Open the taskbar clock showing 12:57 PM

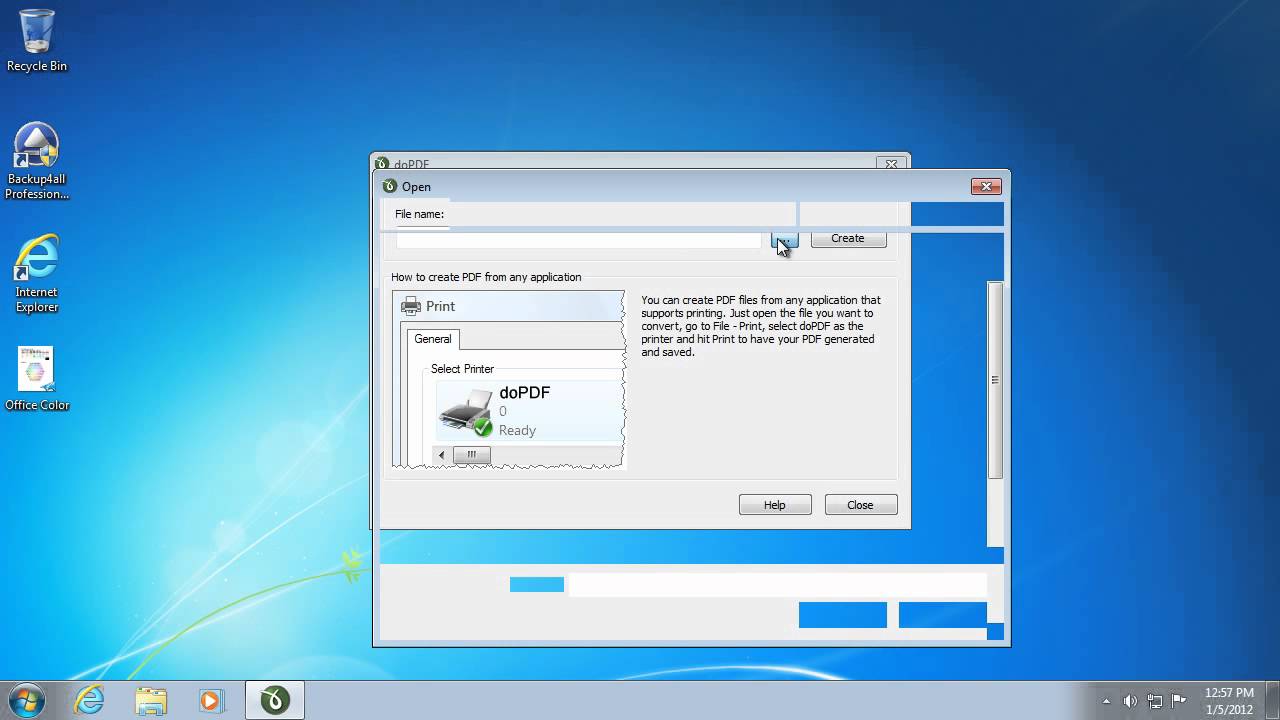point(1229,701)
